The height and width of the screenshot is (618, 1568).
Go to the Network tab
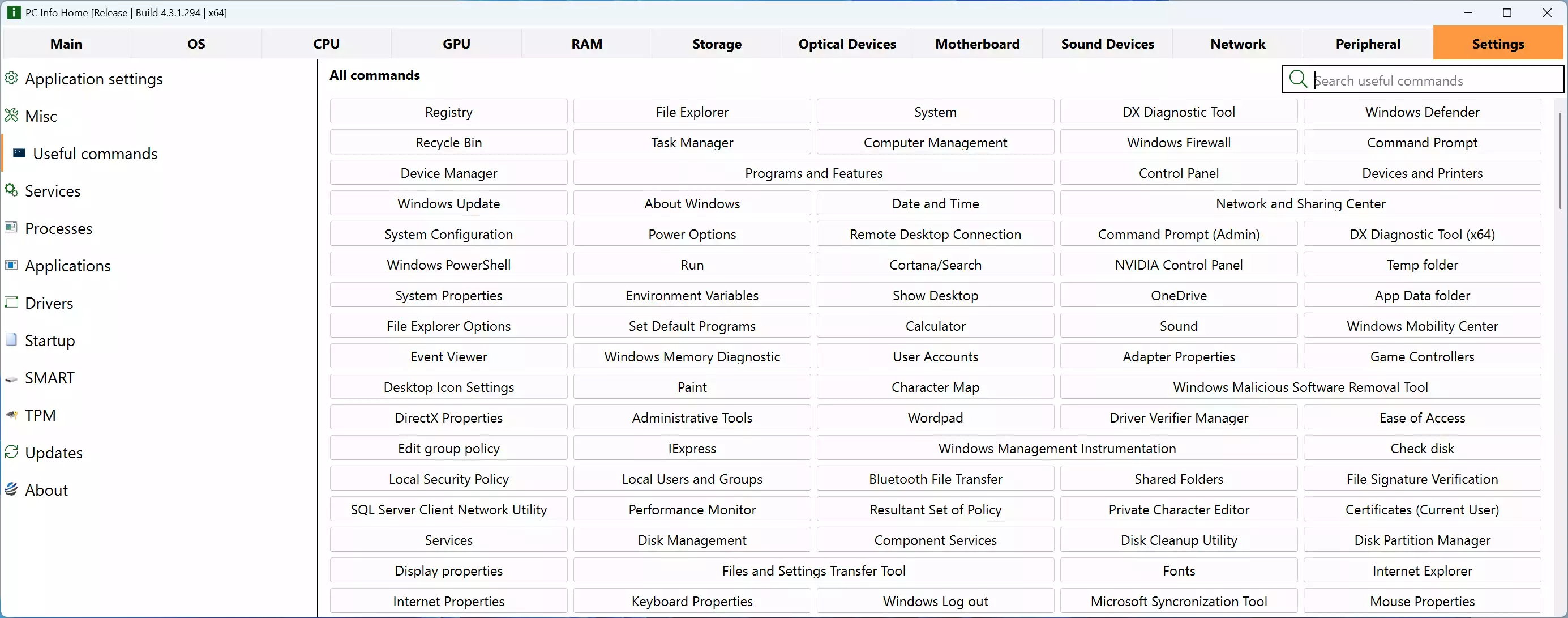click(1238, 43)
